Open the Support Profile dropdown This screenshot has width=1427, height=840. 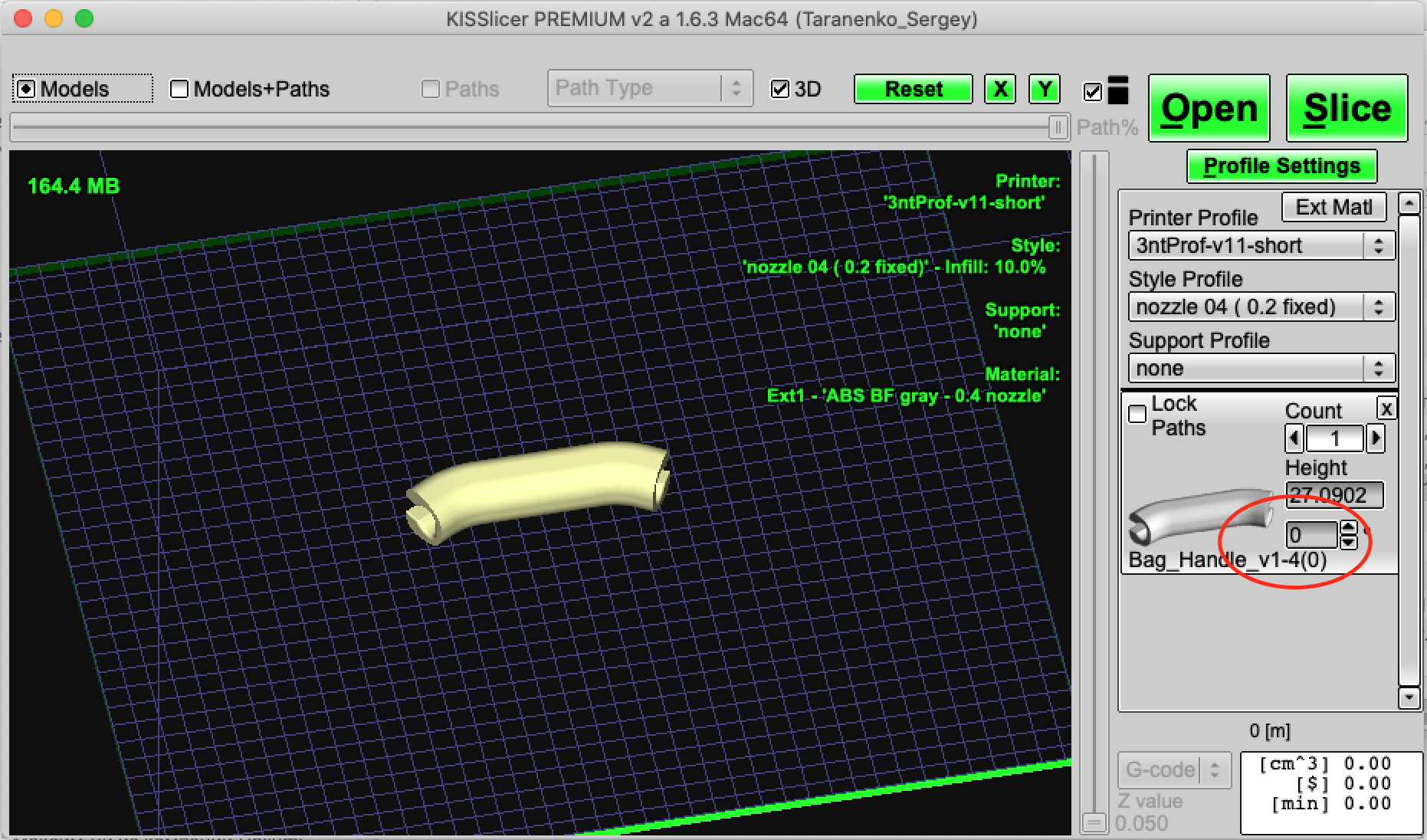1261,369
